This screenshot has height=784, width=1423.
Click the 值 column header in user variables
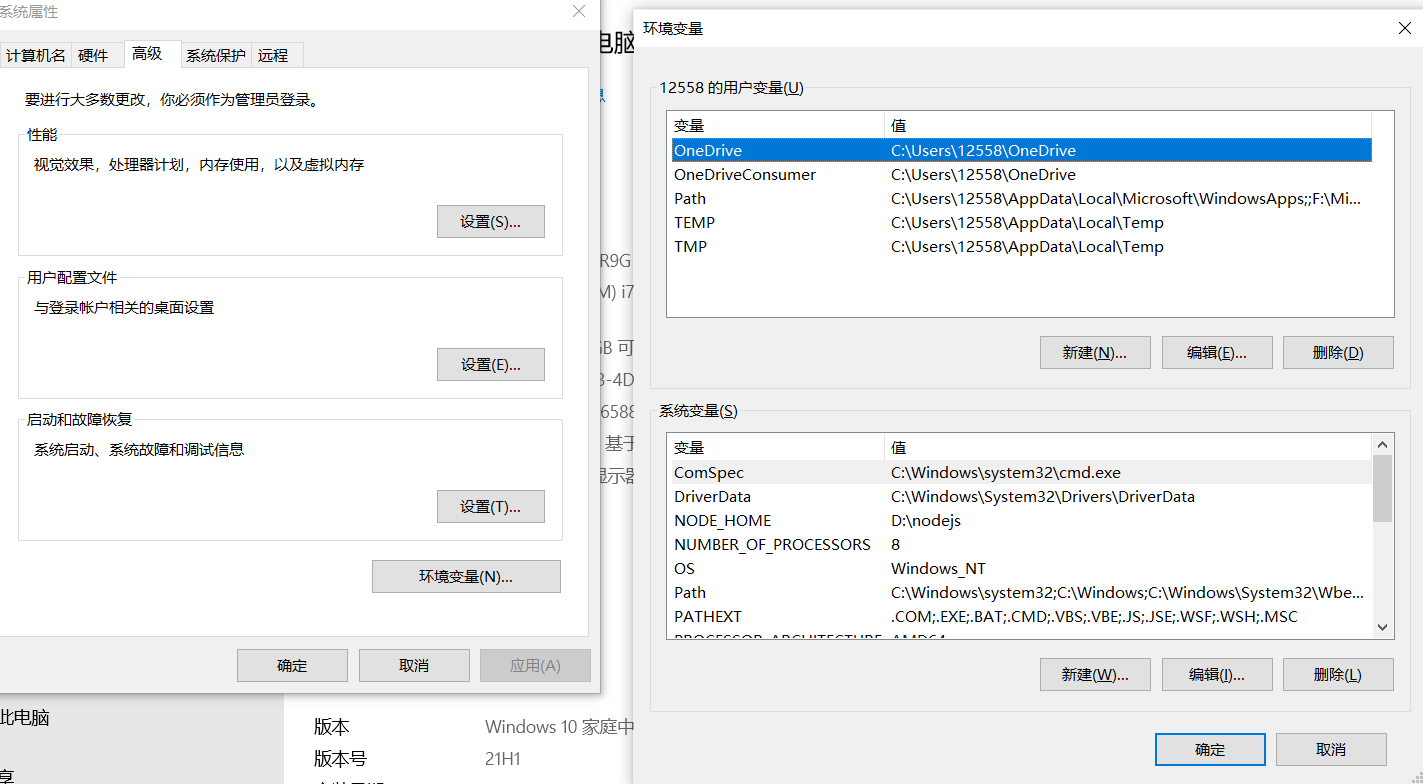1128,126
